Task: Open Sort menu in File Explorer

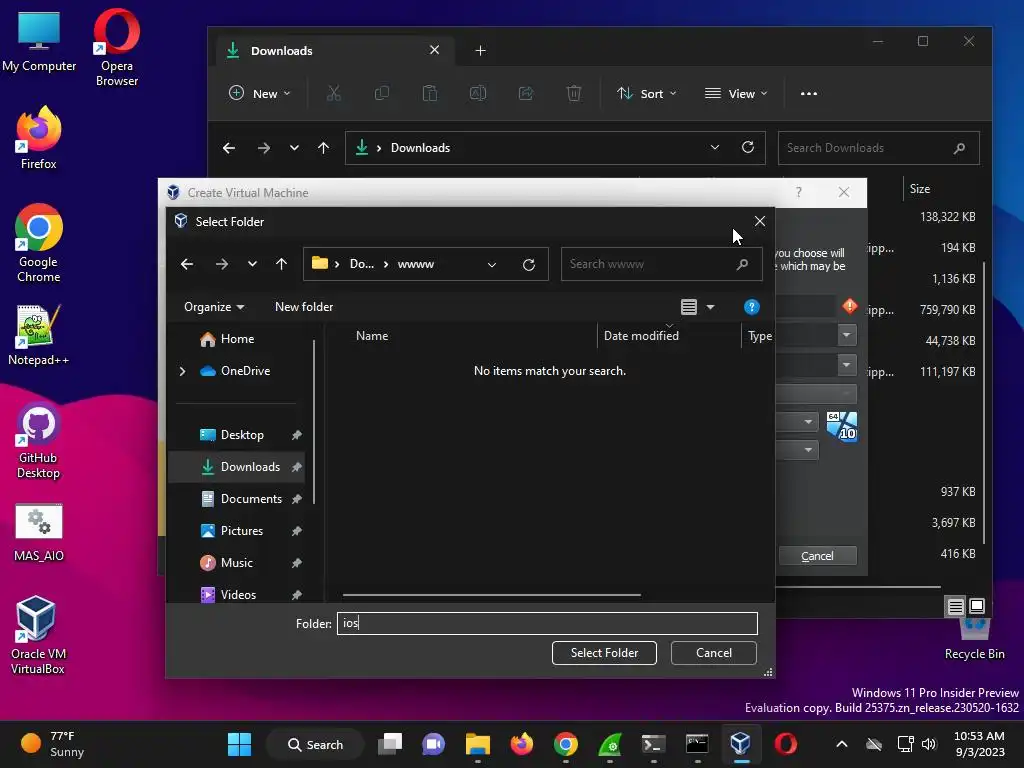Action: 647,93
